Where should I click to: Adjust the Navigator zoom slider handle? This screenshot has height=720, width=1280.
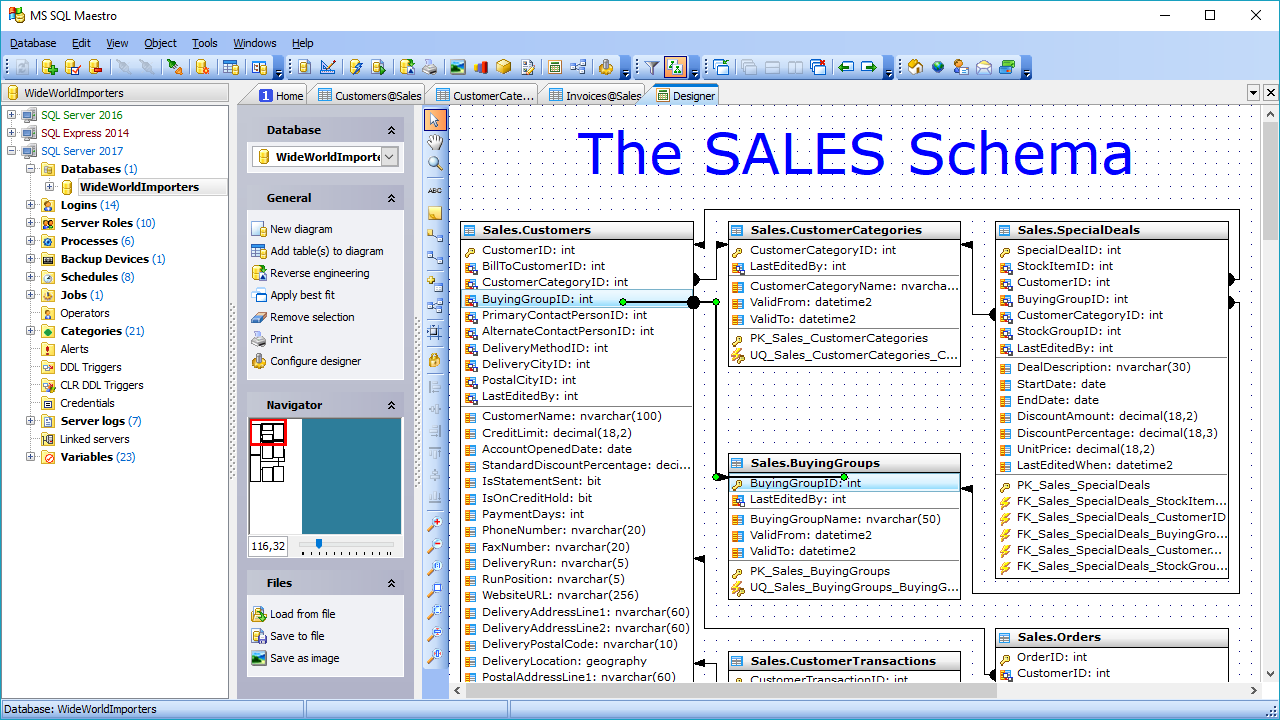[318, 545]
